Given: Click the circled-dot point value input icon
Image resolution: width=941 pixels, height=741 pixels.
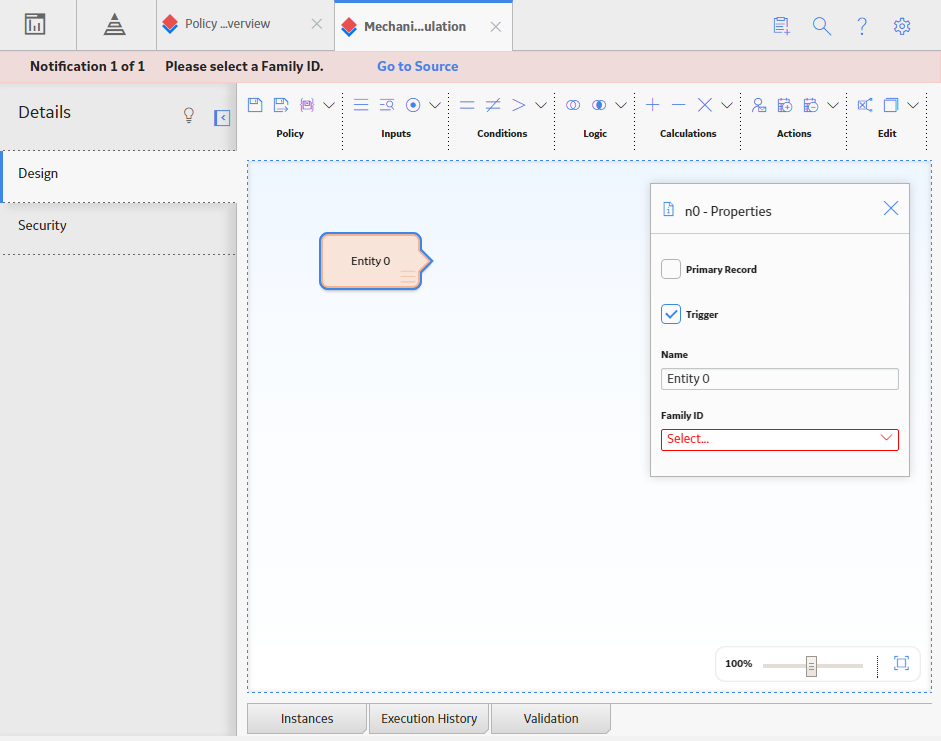Looking at the screenshot, I should coord(413,105).
